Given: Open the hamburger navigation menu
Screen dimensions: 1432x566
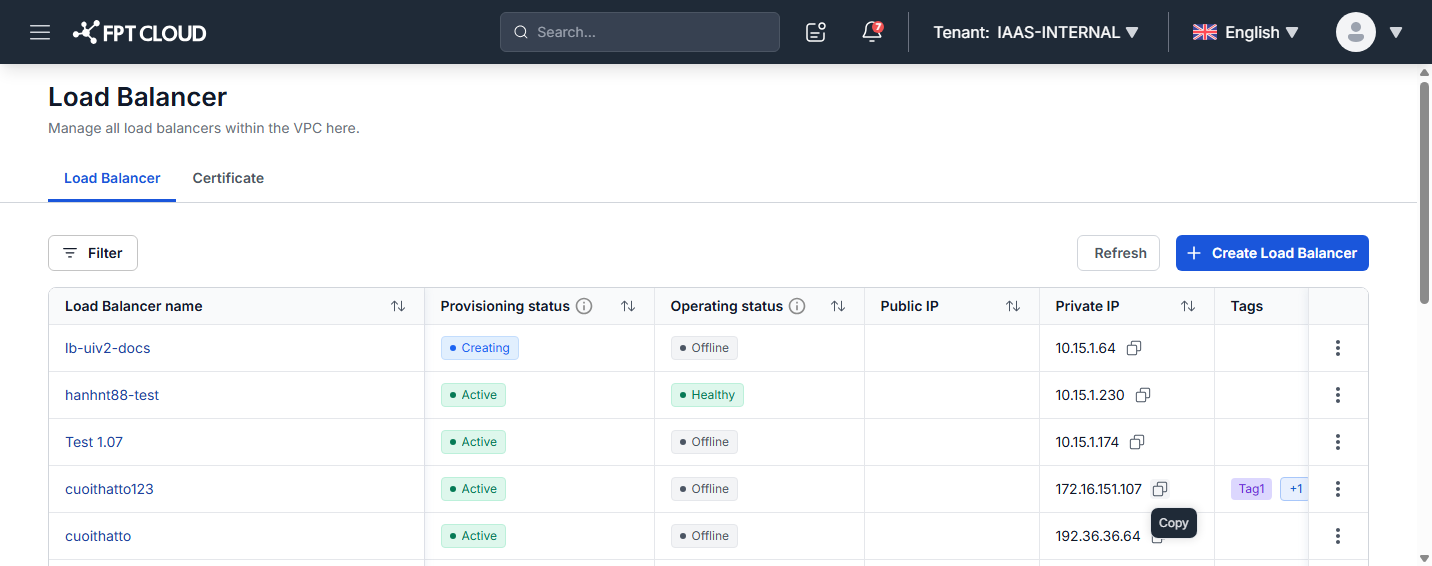Looking at the screenshot, I should coord(40,32).
